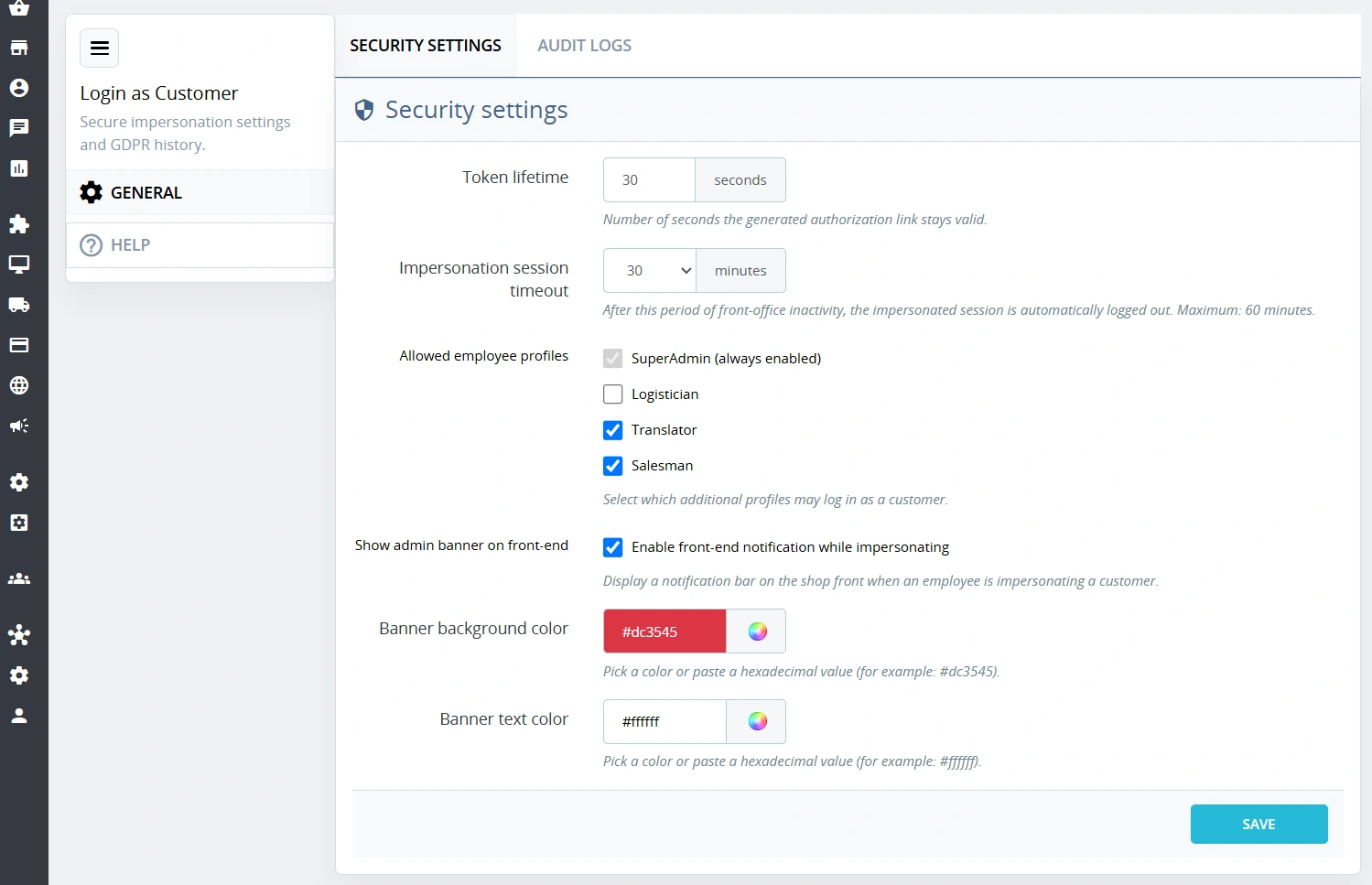
Task: Click the Token lifetime field label
Action: (x=515, y=178)
